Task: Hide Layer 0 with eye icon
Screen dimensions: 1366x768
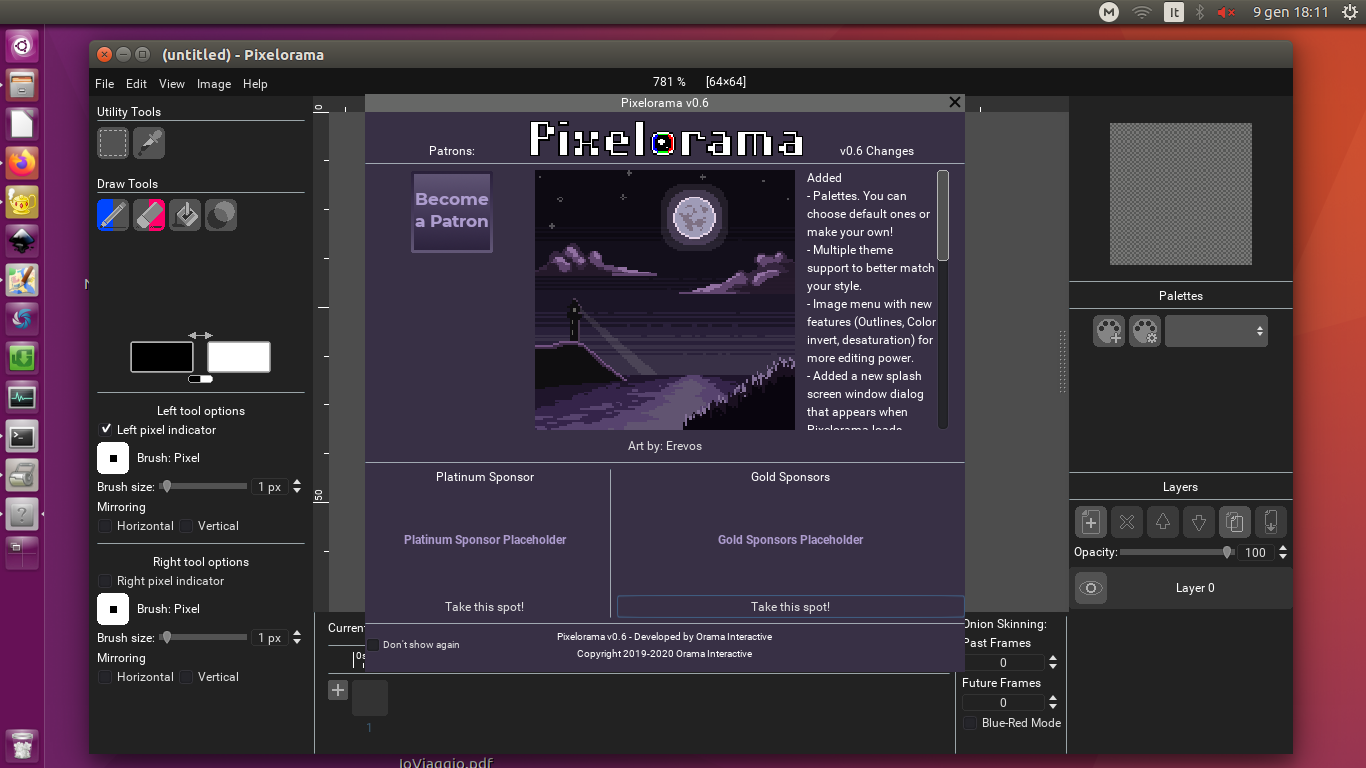Action: [1091, 588]
